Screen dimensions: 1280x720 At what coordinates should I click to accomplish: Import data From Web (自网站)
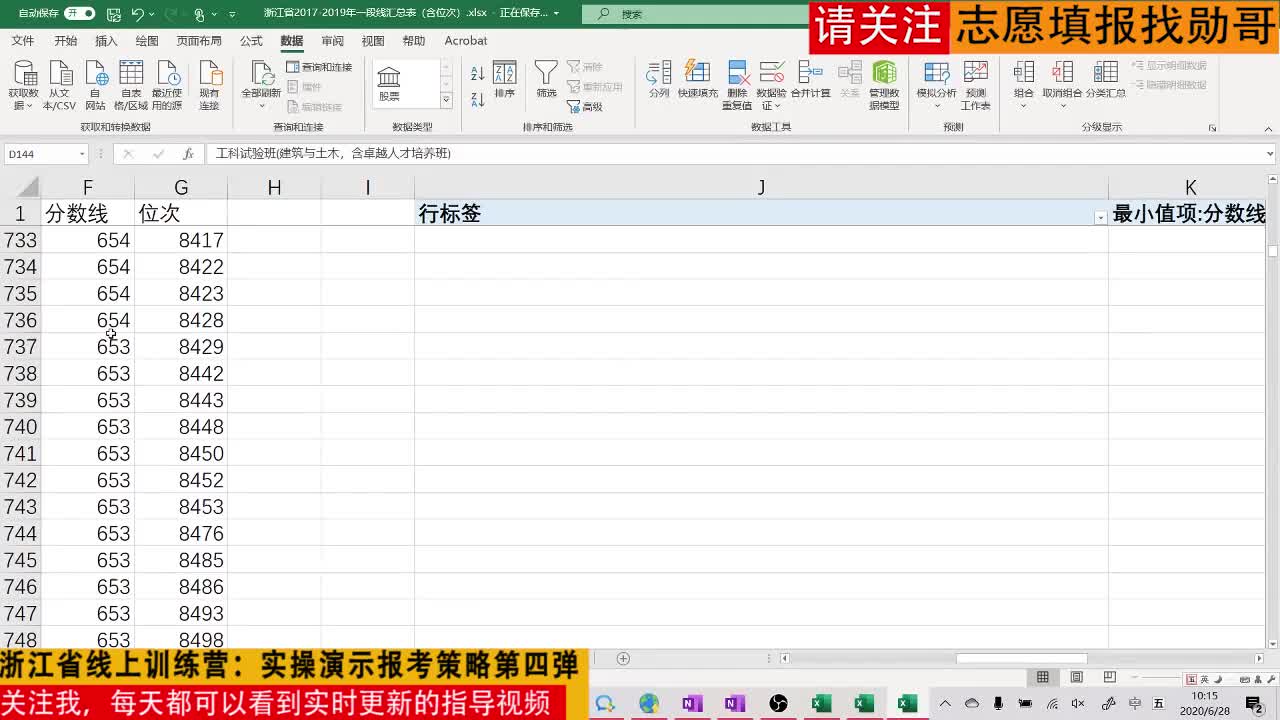coord(96,86)
